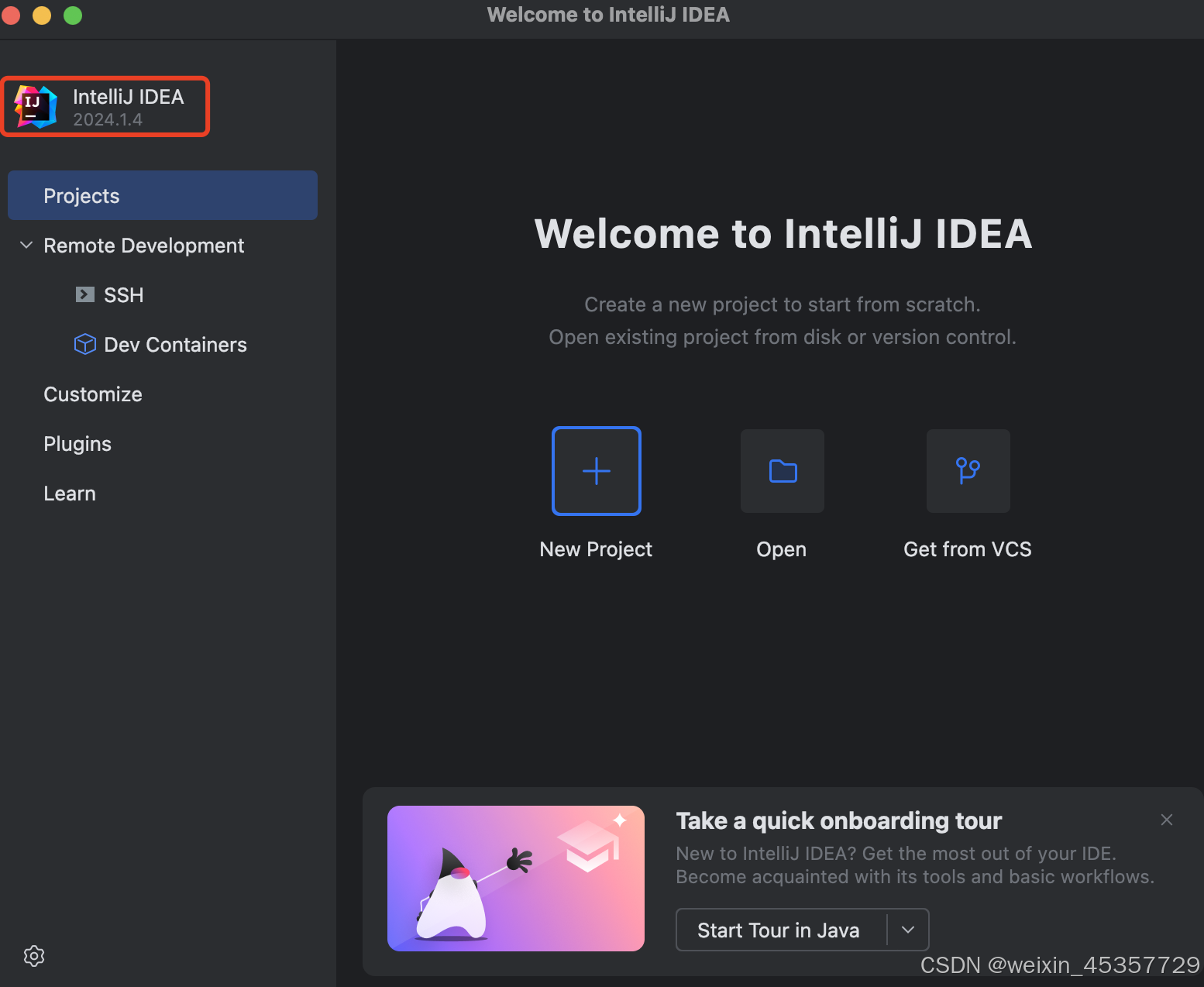Click the New Project plus icon

[596, 471]
